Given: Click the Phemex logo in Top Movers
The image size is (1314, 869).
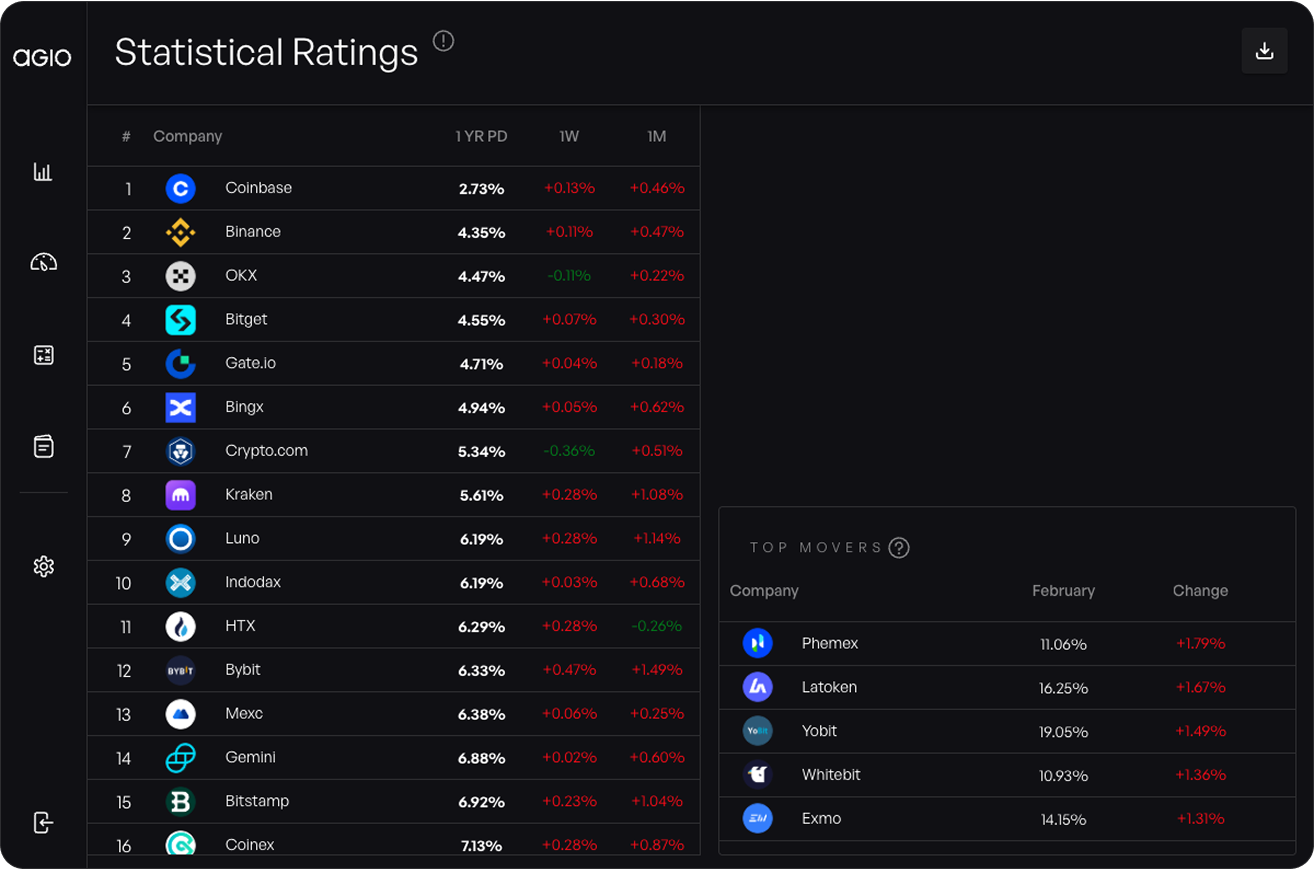Looking at the screenshot, I should point(758,643).
